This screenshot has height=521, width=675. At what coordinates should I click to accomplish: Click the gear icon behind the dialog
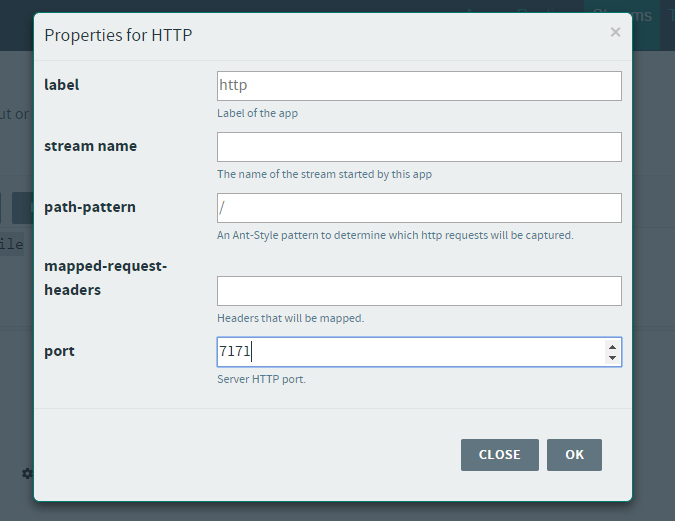coord(27,473)
